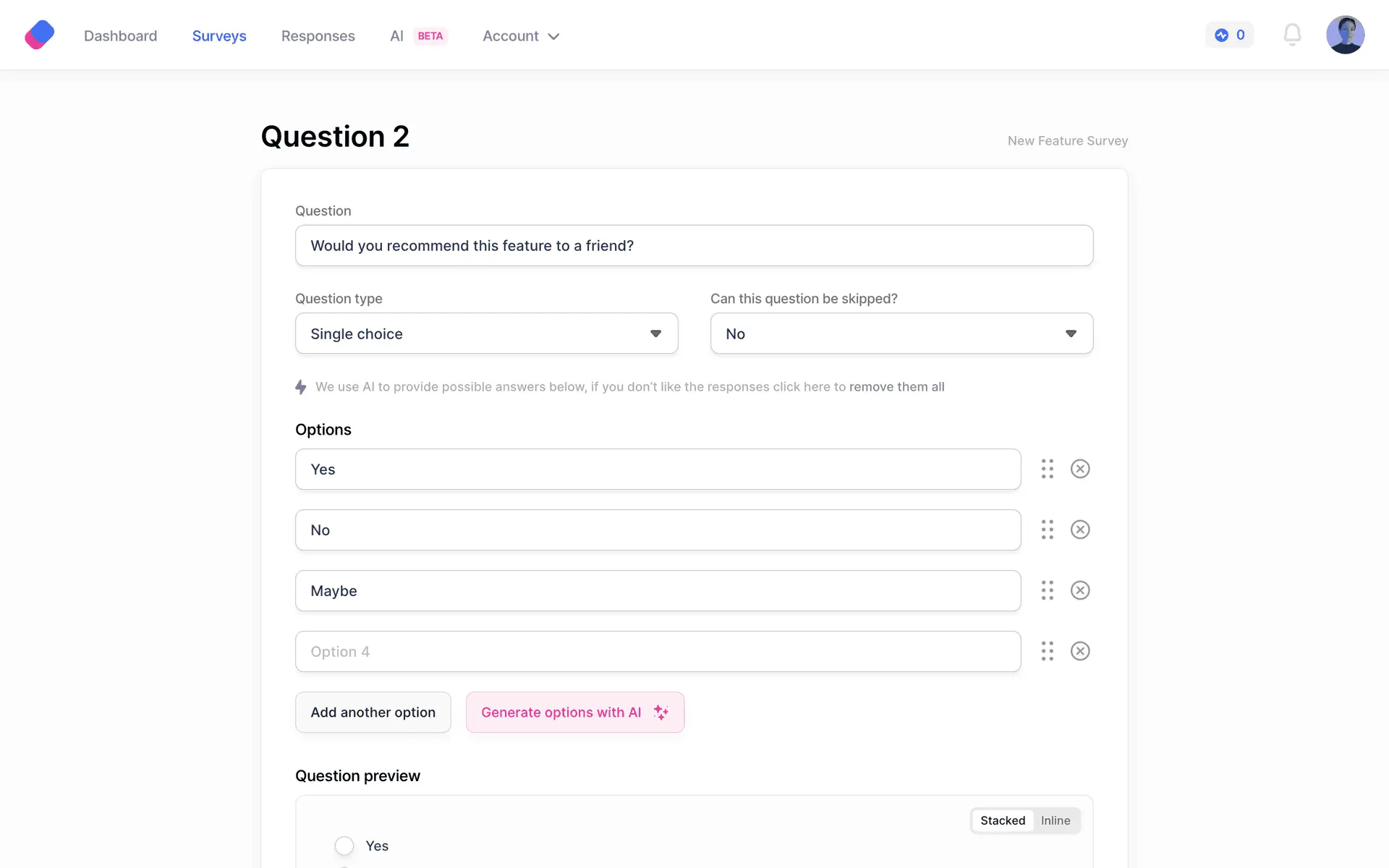Click the credits counter badge
The height and width of the screenshot is (868, 1389).
pyautogui.click(x=1230, y=35)
